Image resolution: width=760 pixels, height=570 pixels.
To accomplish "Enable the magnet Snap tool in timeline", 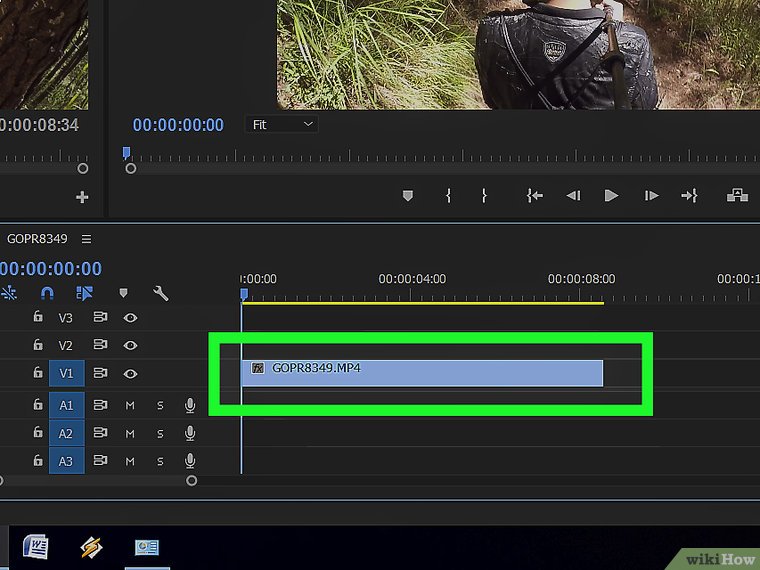I will pyautogui.click(x=47, y=293).
